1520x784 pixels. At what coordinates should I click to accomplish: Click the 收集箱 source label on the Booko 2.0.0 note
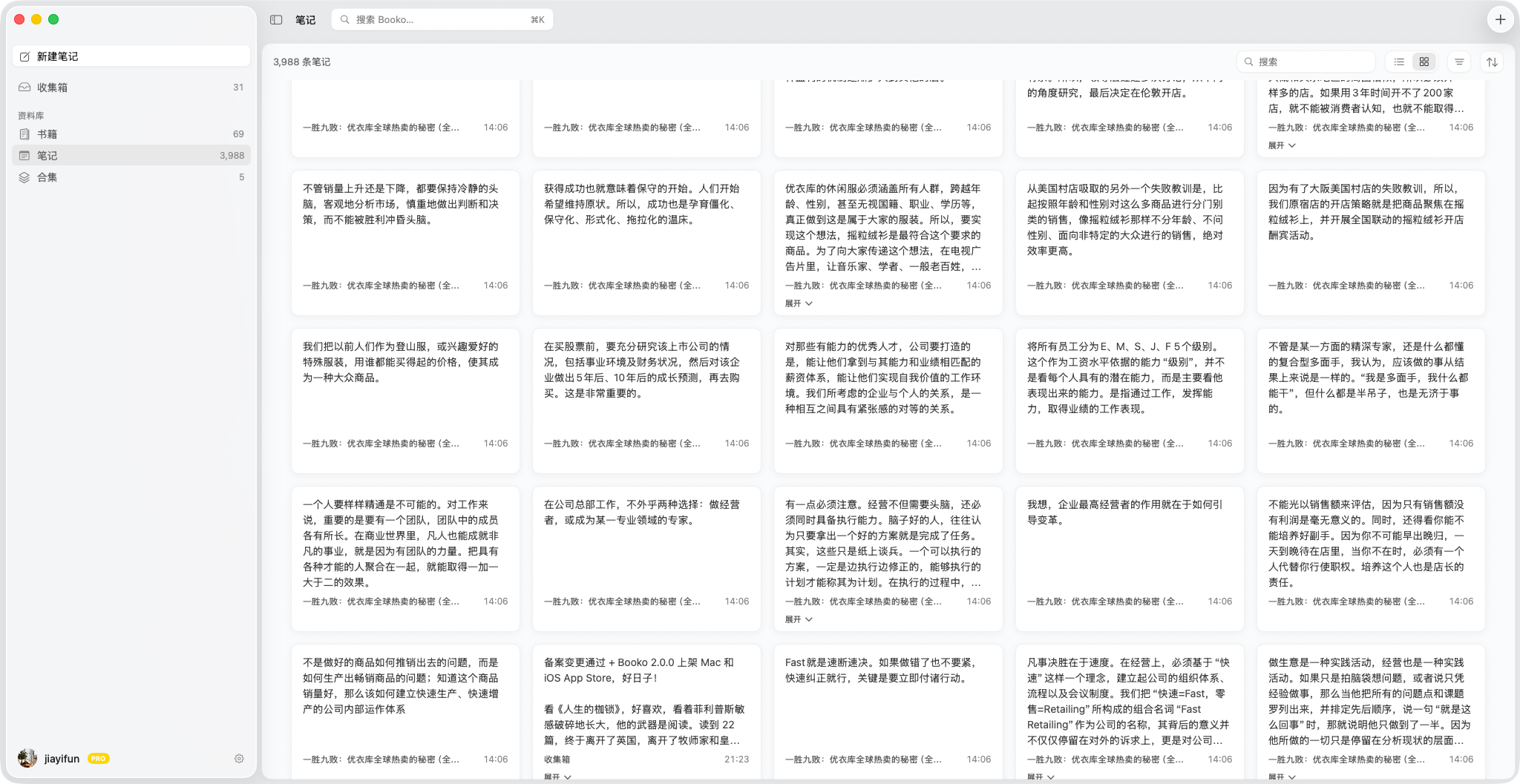point(557,760)
